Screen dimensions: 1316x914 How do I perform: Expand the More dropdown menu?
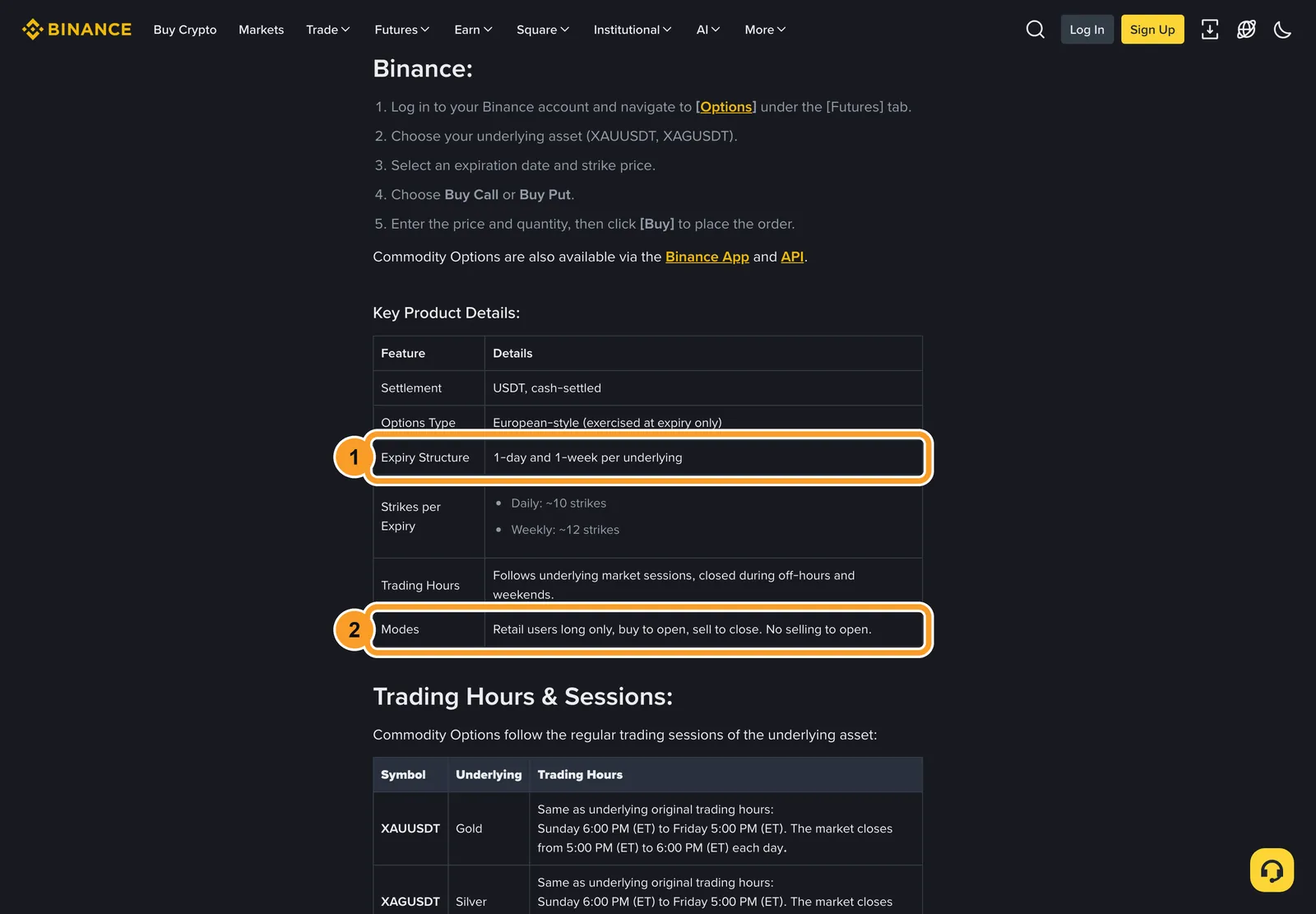coord(765,30)
